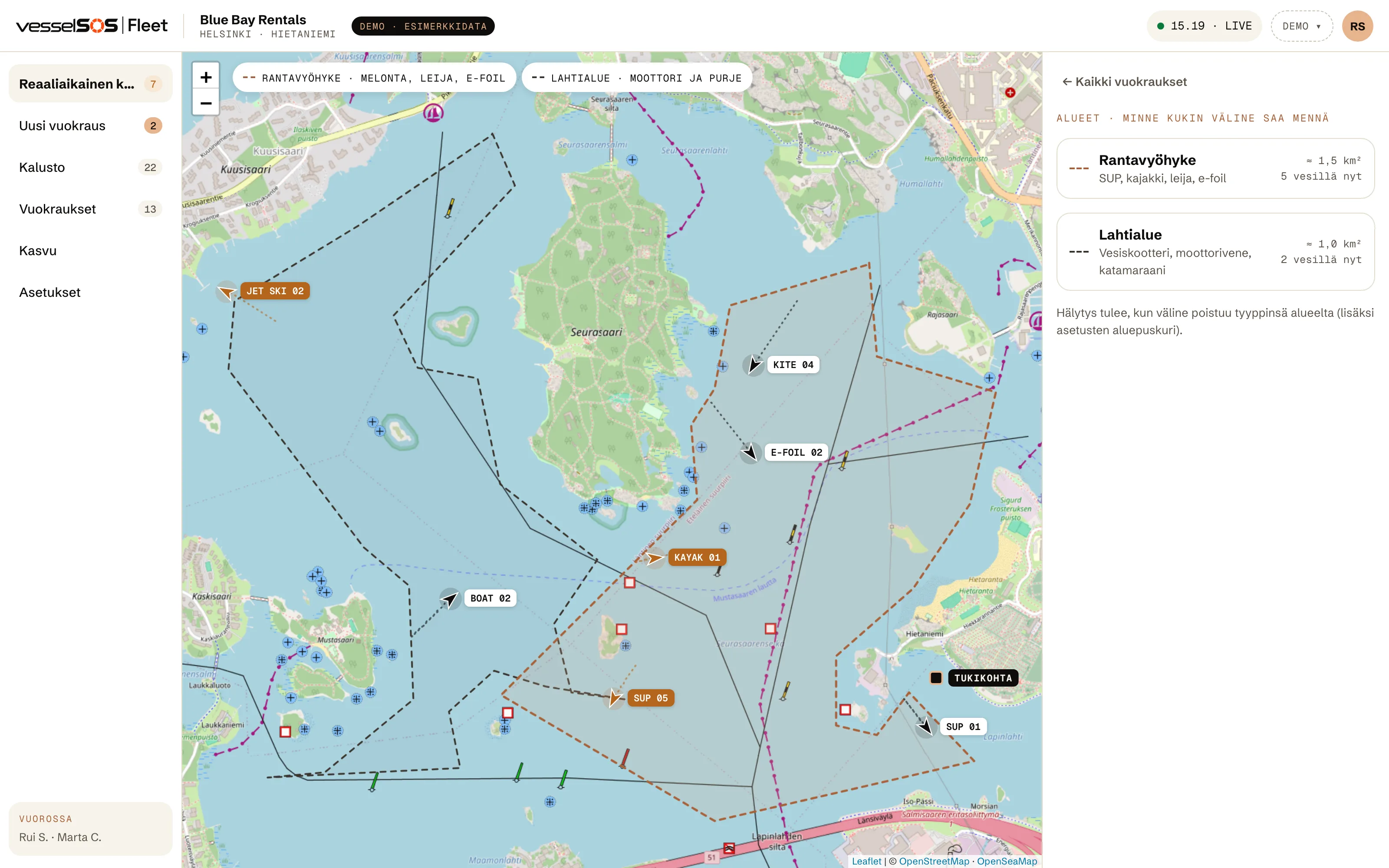This screenshot has width=1389, height=868.
Task: Select the JET SKI 02 vessel arrow marker
Action: 227,292
